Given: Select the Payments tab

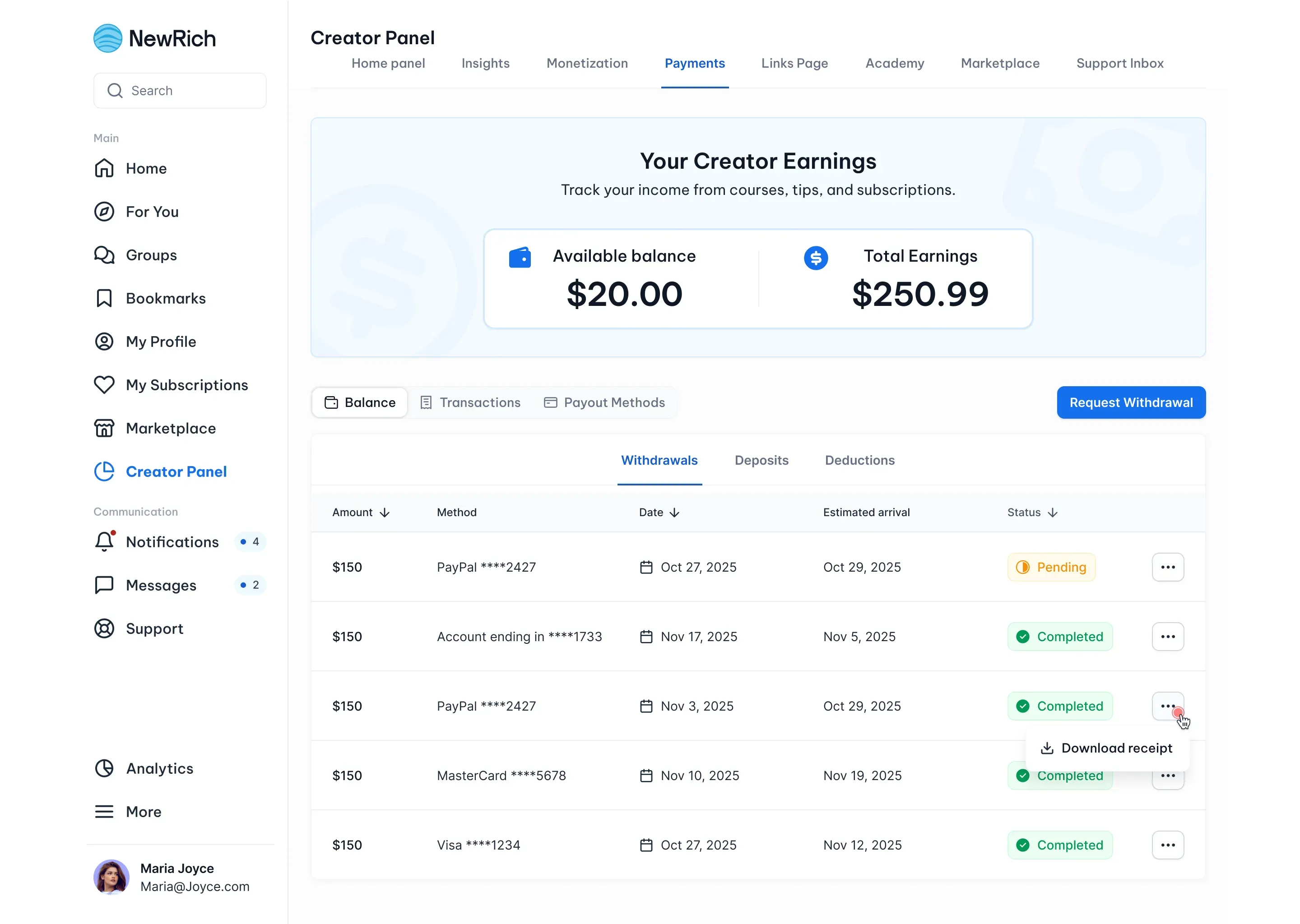Looking at the screenshot, I should [x=695, y=63].
